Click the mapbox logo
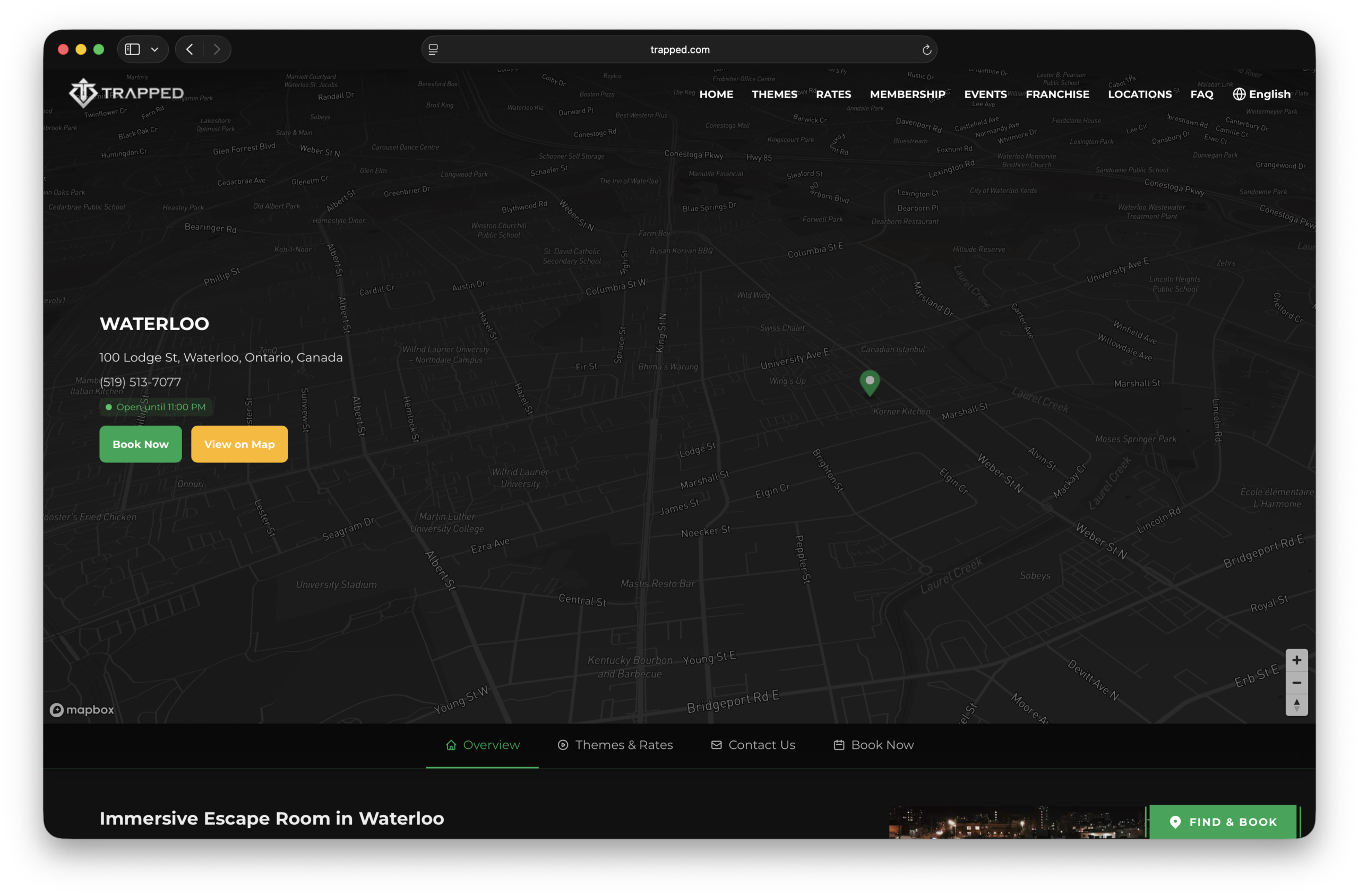Image resolution: width=1359 pixels, height=896 pixels. [82, 710]
